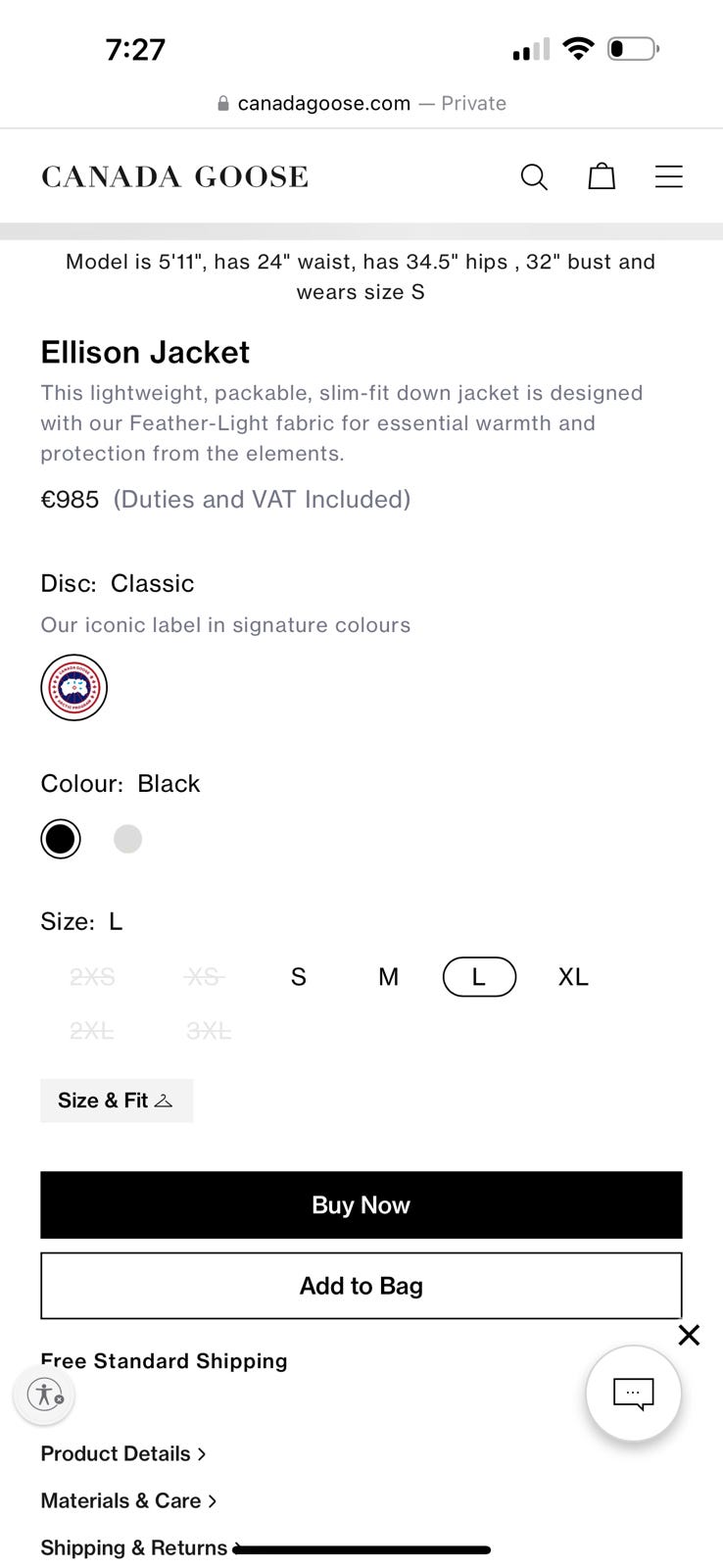Expand the Size & Fit guide
Viewport: 723px width, 1568px height.
(x=116, y=1101)
